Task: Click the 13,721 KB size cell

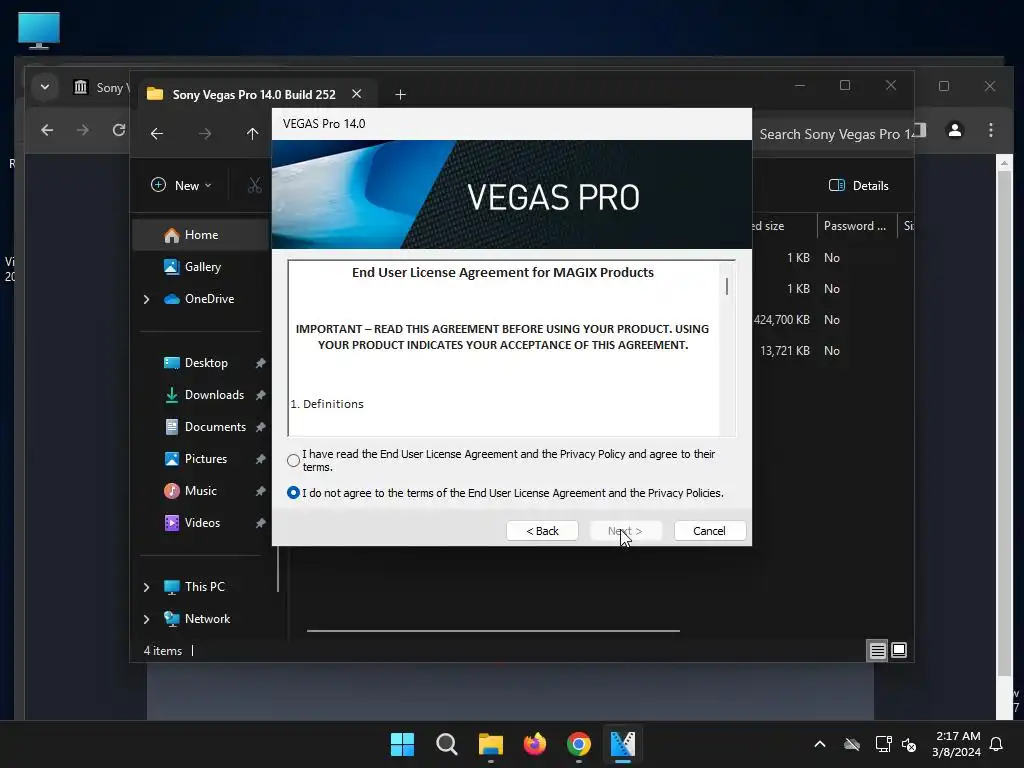Action: pos(784,351)
